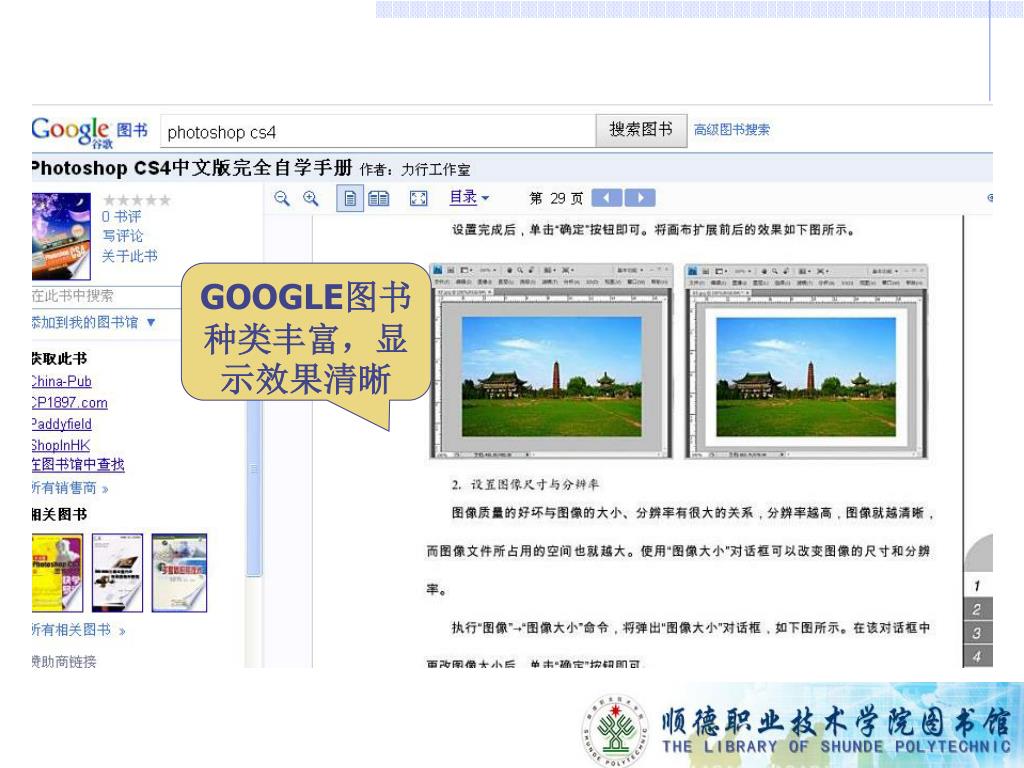Select page marker 1 on right
1024x768 pixels.
[x=977, y=586]
